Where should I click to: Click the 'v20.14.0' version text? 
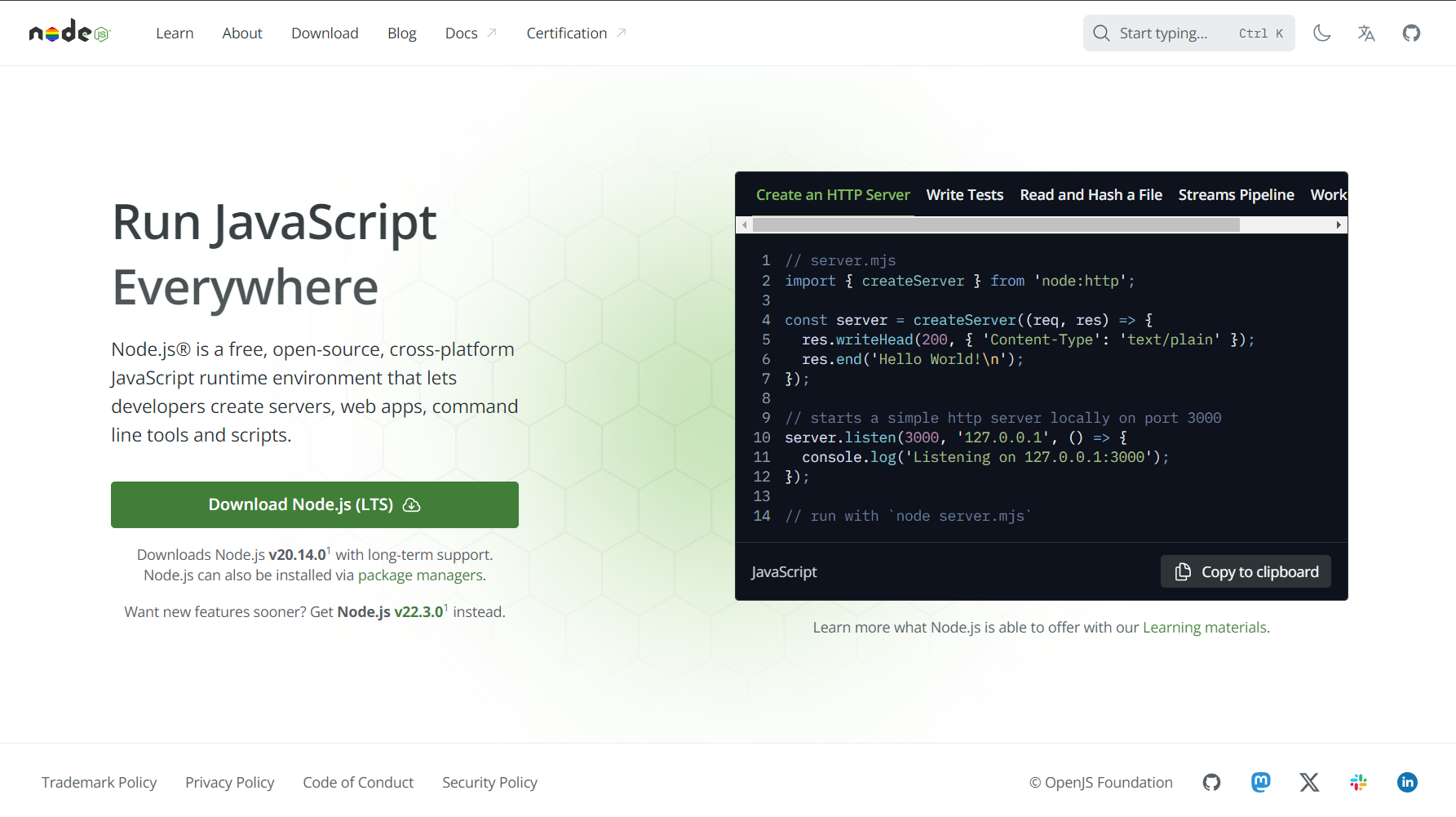(297, 554)
